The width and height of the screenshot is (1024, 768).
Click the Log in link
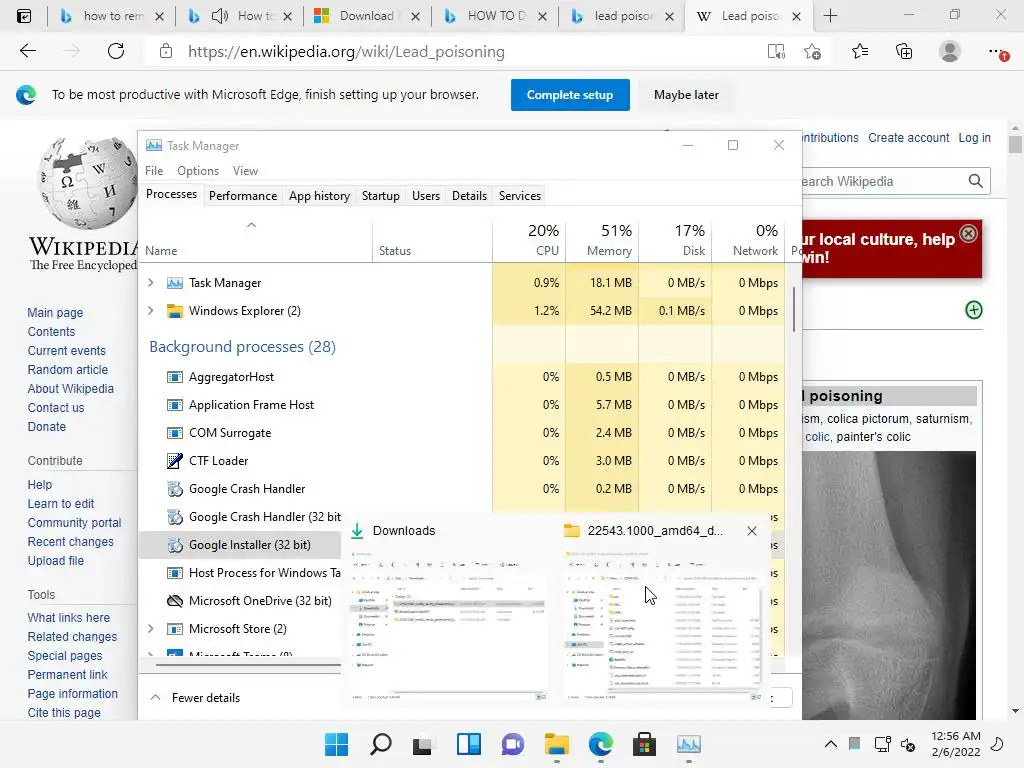974,138
